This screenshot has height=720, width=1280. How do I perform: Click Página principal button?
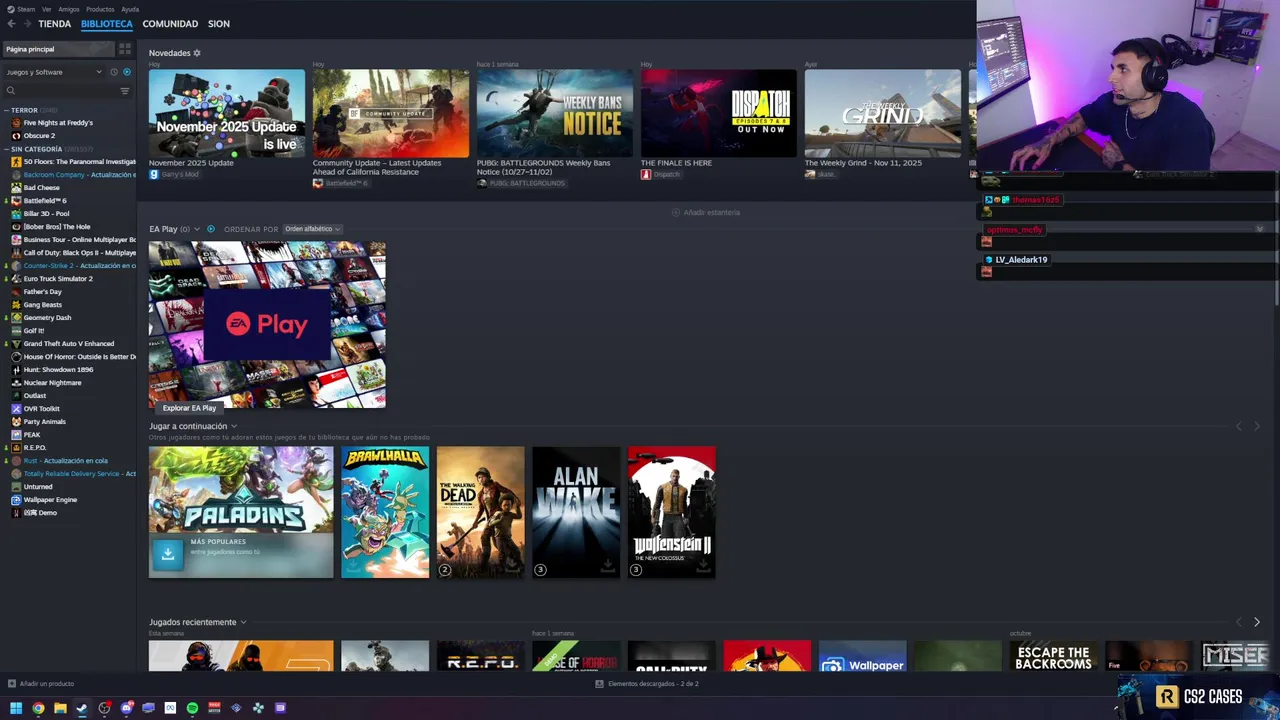[58, 49]
